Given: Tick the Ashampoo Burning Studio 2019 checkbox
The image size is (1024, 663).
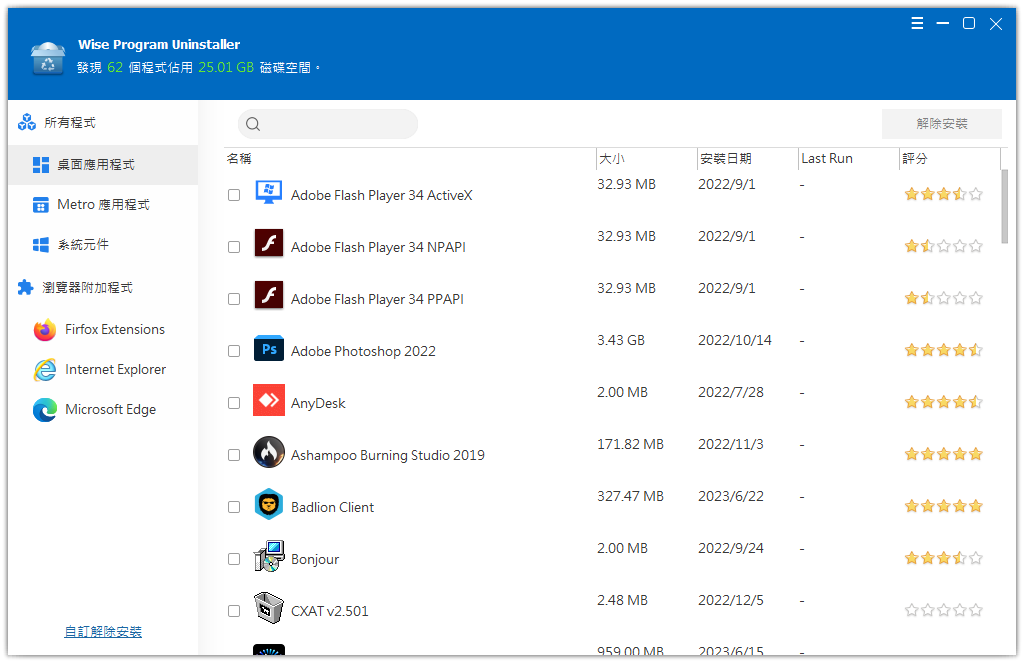Looking at the screenshot, I should [234, 455].
